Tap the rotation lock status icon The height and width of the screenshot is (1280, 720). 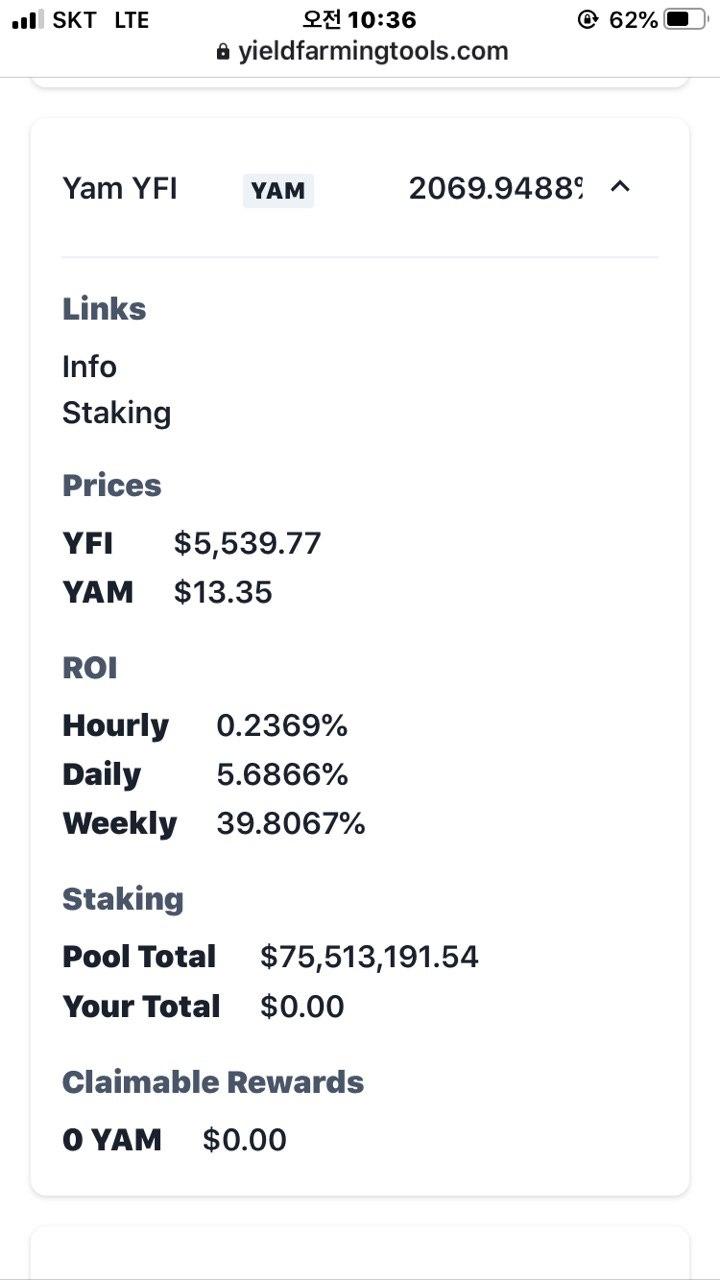tap(588, 20)
